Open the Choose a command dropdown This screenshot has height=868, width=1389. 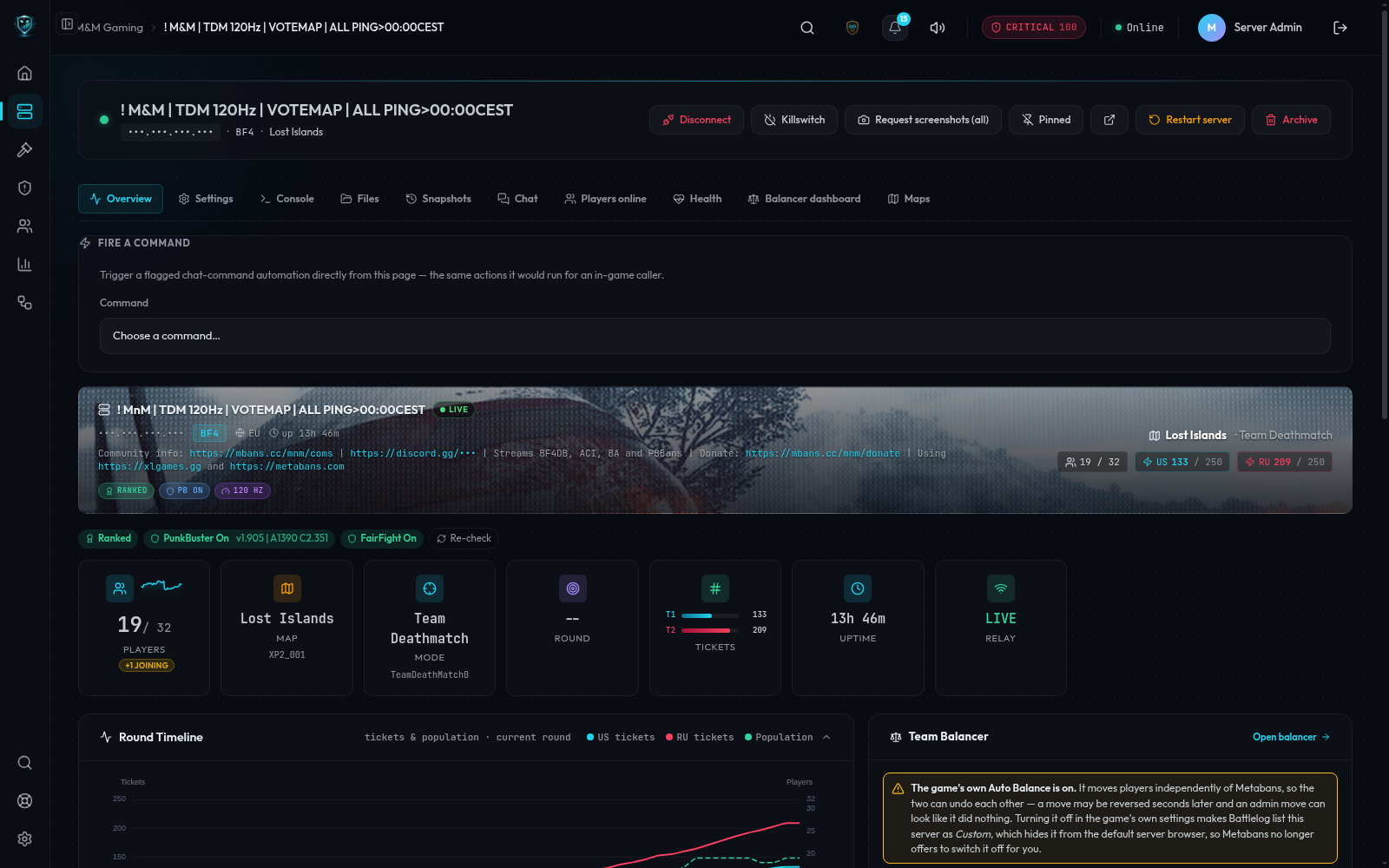(x=715, y=336)
